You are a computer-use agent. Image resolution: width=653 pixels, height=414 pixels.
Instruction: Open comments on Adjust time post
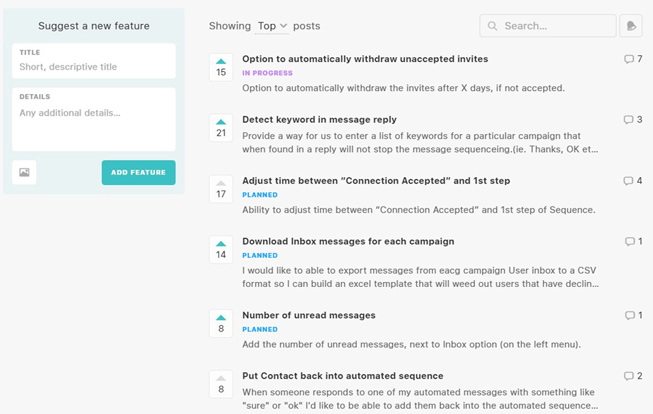[x=632, y=181]
